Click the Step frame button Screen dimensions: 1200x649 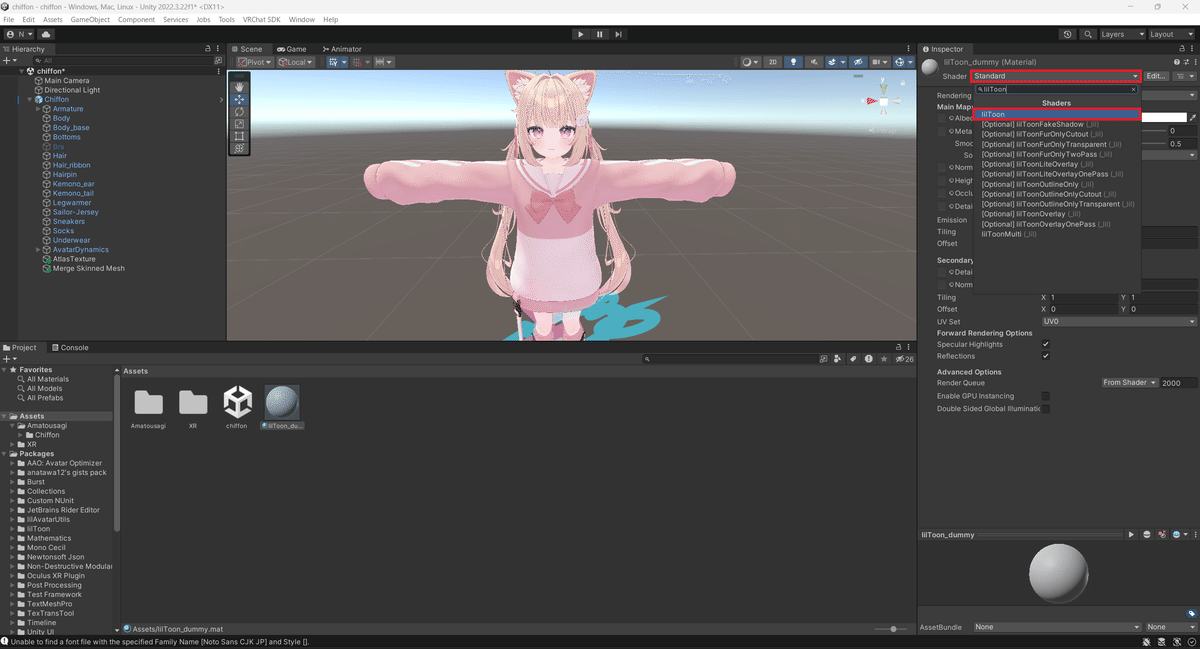(x=619, y=34)
